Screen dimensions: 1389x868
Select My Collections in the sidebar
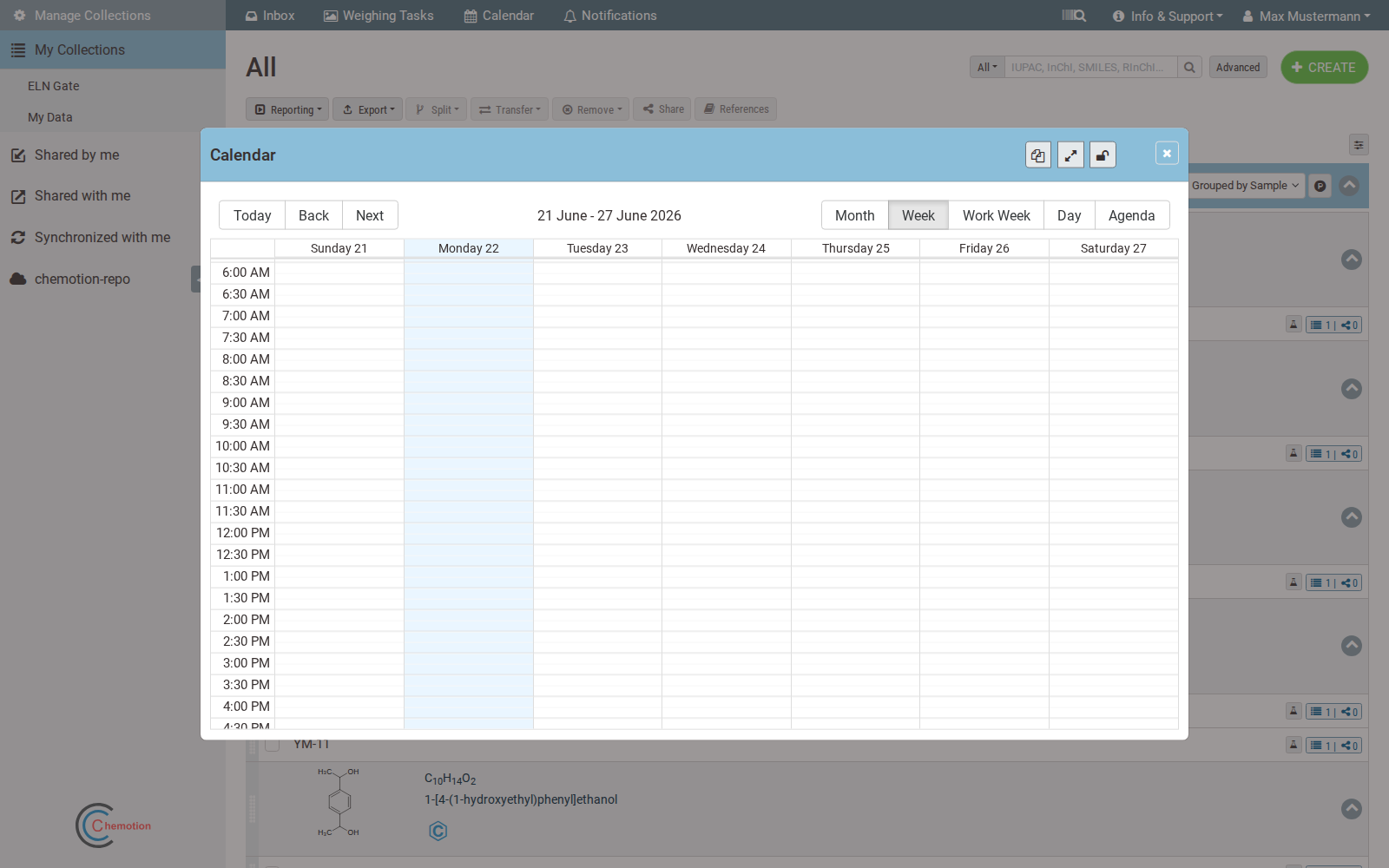pos(113,50)
